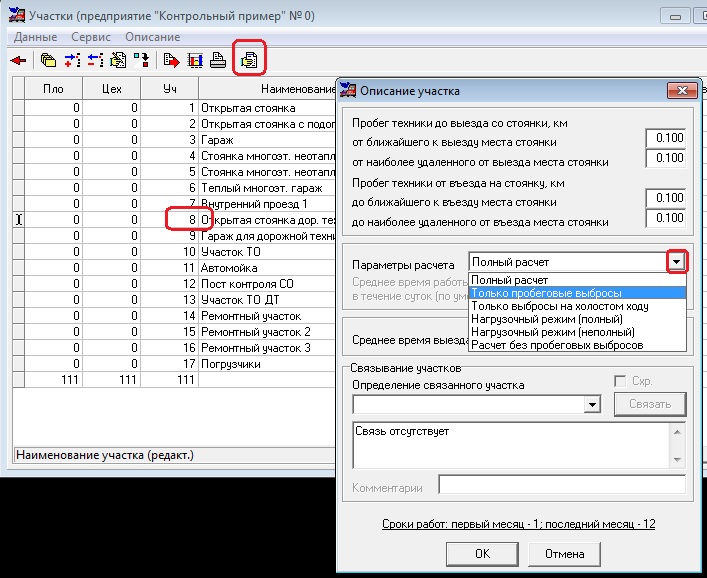Toggle the 'Схр.' checkbox
707x578 pixels.
click(620, 382)
